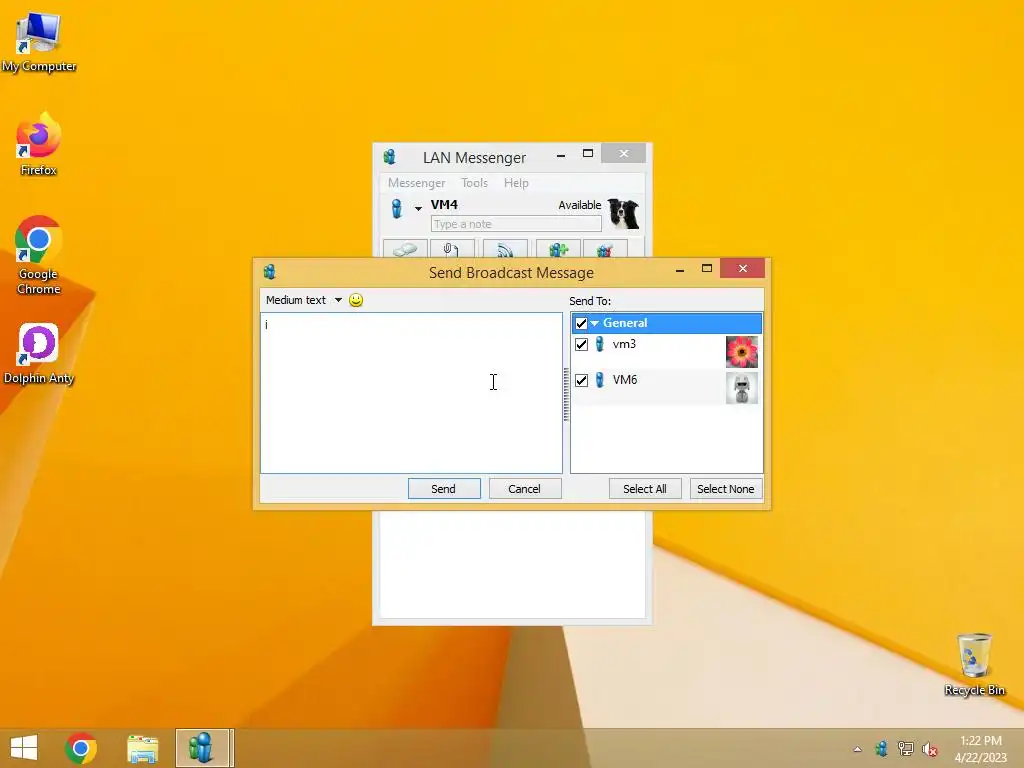
Task: Click the Select None button
Action: point(726,488)
